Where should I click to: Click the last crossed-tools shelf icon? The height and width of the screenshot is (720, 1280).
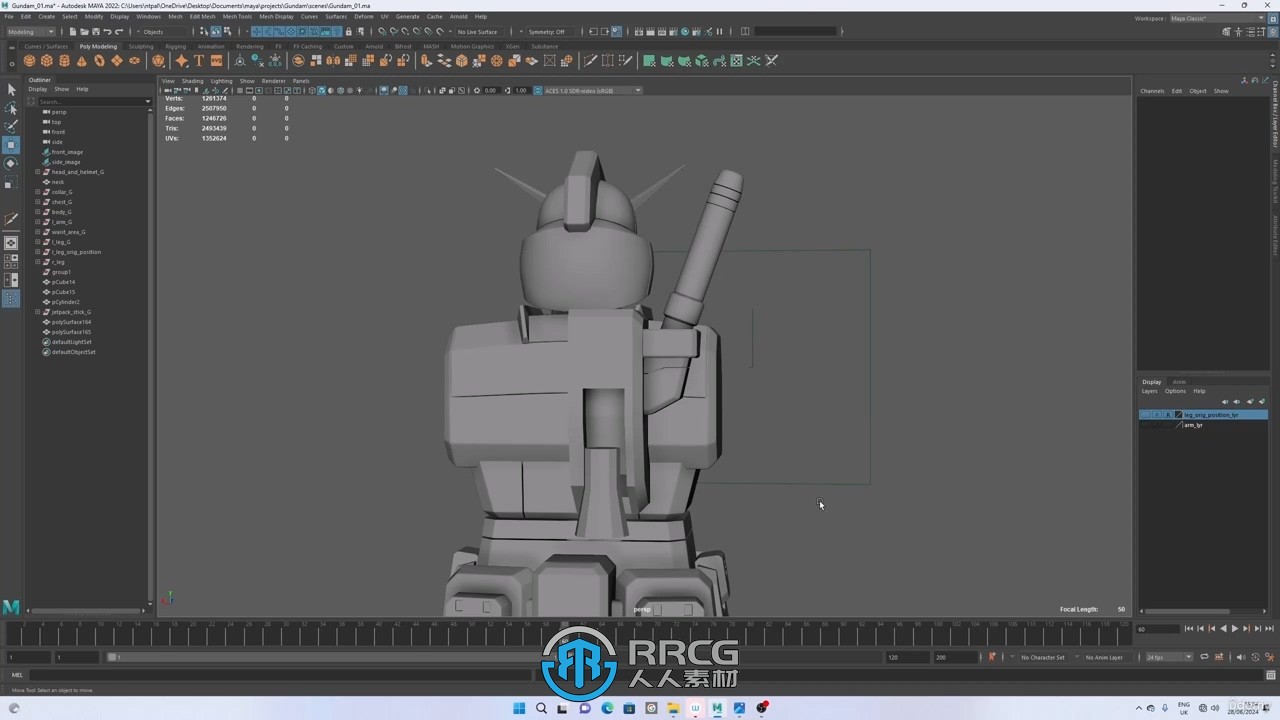coord(771,61)
